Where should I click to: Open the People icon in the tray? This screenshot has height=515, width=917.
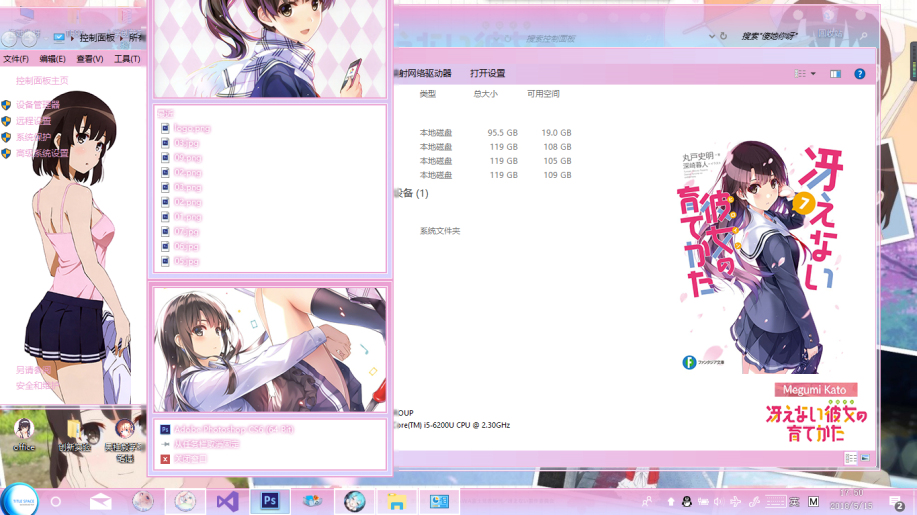(x=647, y=502)
